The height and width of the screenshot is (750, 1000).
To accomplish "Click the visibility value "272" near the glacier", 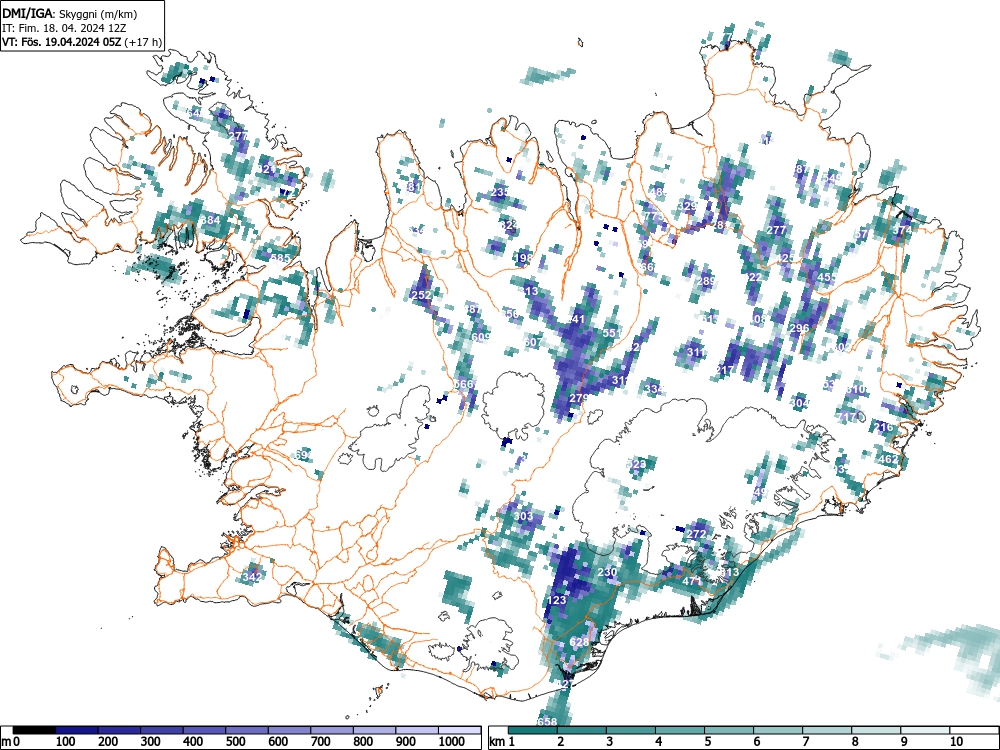I will click(x=697, y=534).
